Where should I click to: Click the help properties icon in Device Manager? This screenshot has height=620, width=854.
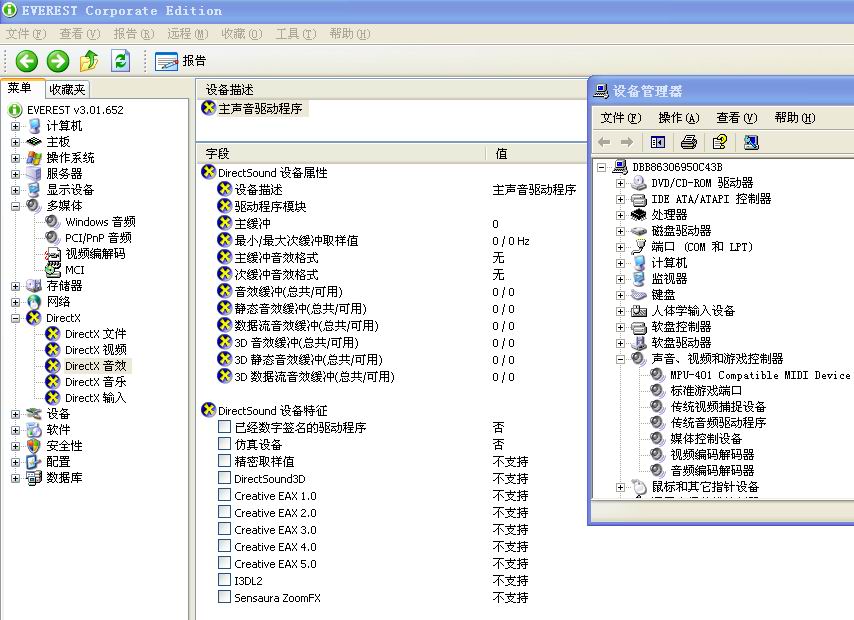point(719,143)
